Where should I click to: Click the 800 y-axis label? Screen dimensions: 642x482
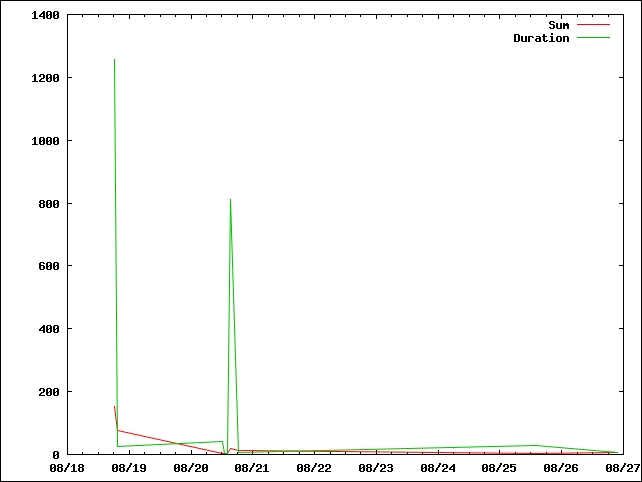pyautogui.click(x=48, y=204)
